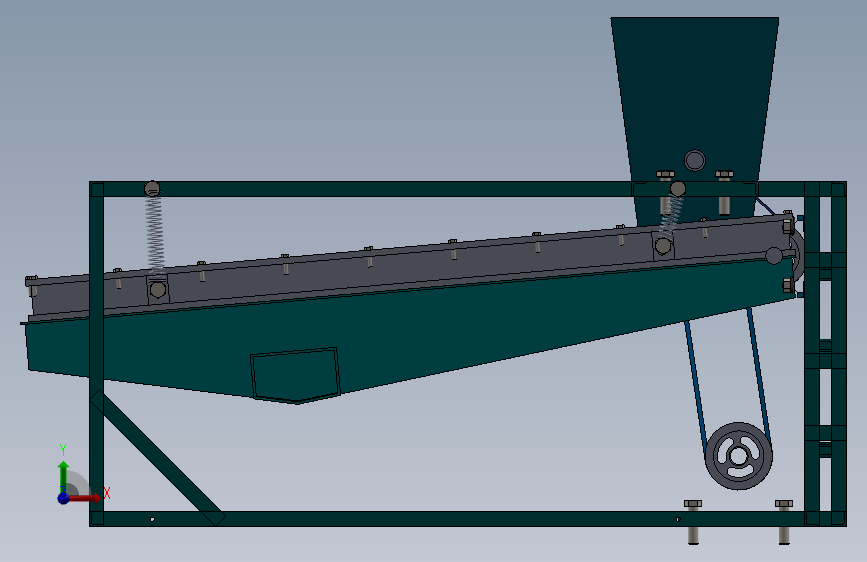867x562 pixels.
Task: Select the spoked drive pulley wheel
Action: 738,456
